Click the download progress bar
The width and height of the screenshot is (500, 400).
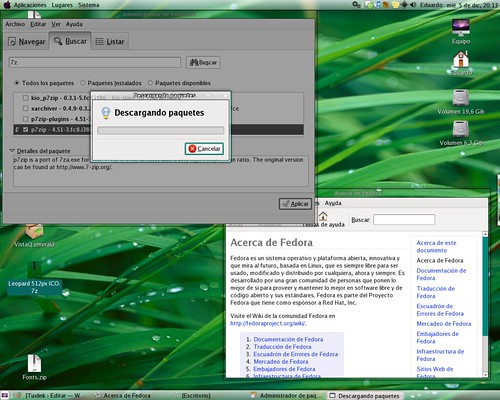pyautogui.click(x=161, y=130)
